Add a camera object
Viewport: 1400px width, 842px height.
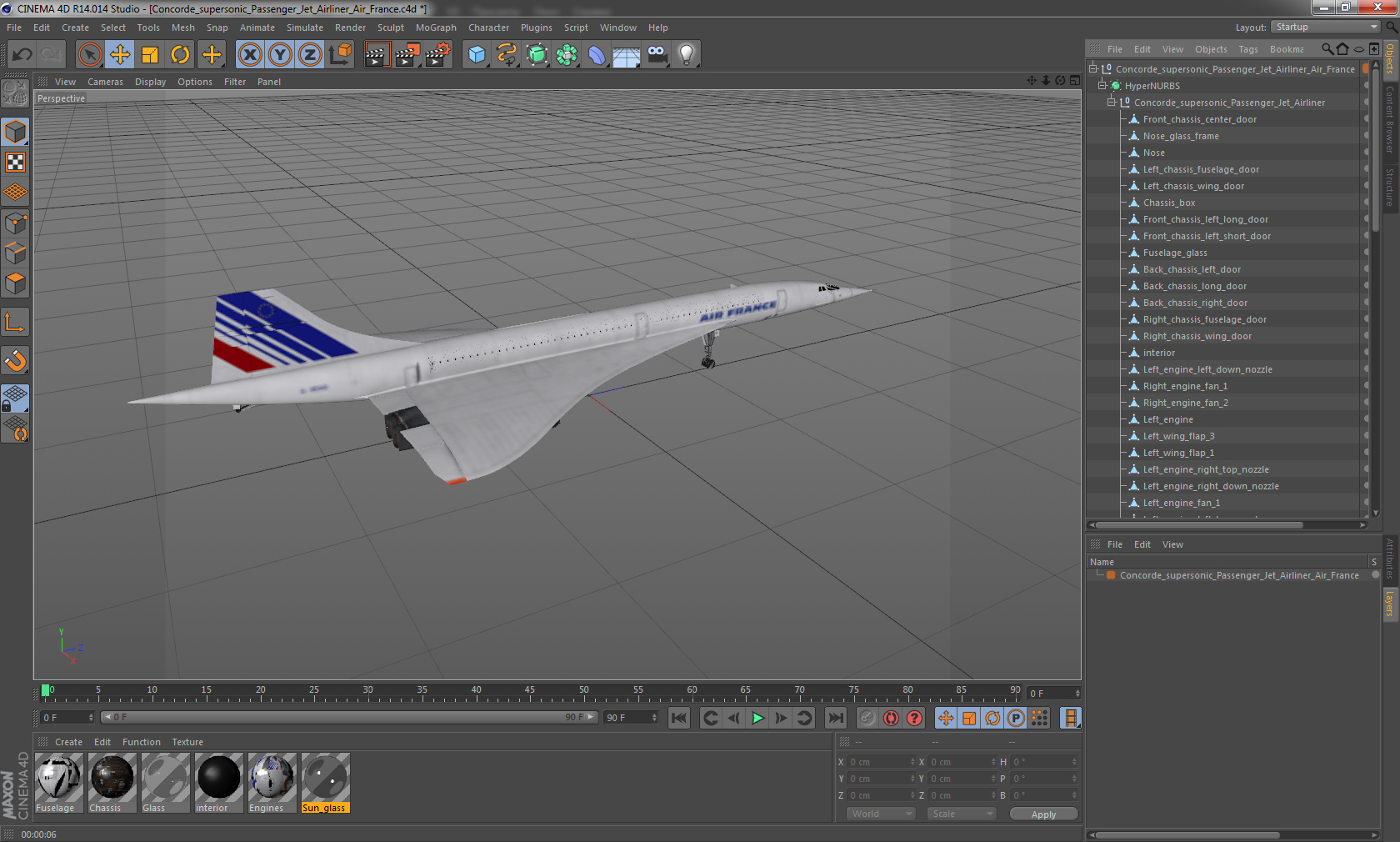[657, 55]
